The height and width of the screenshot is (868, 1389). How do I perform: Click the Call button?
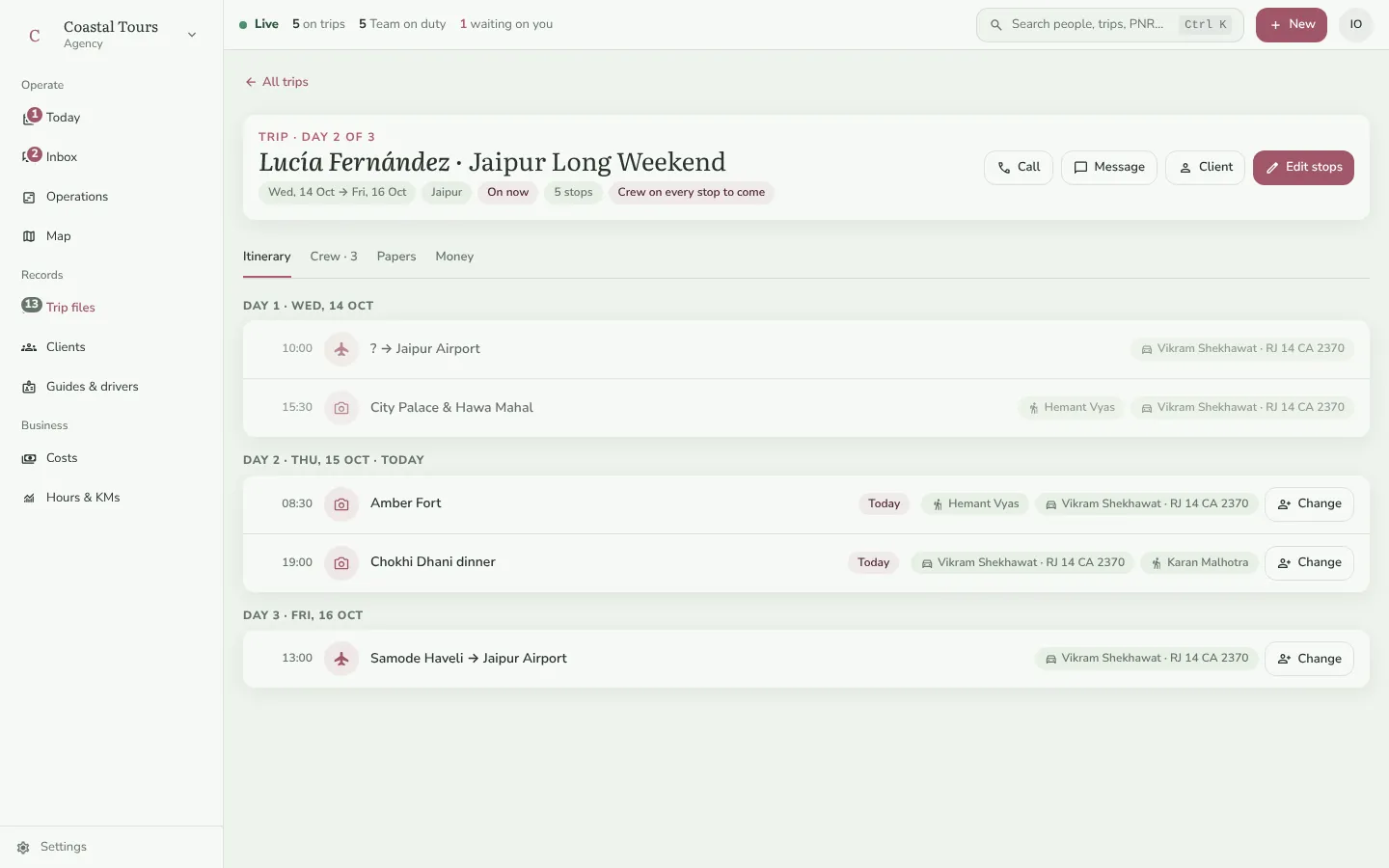[x=1019, y=167]
